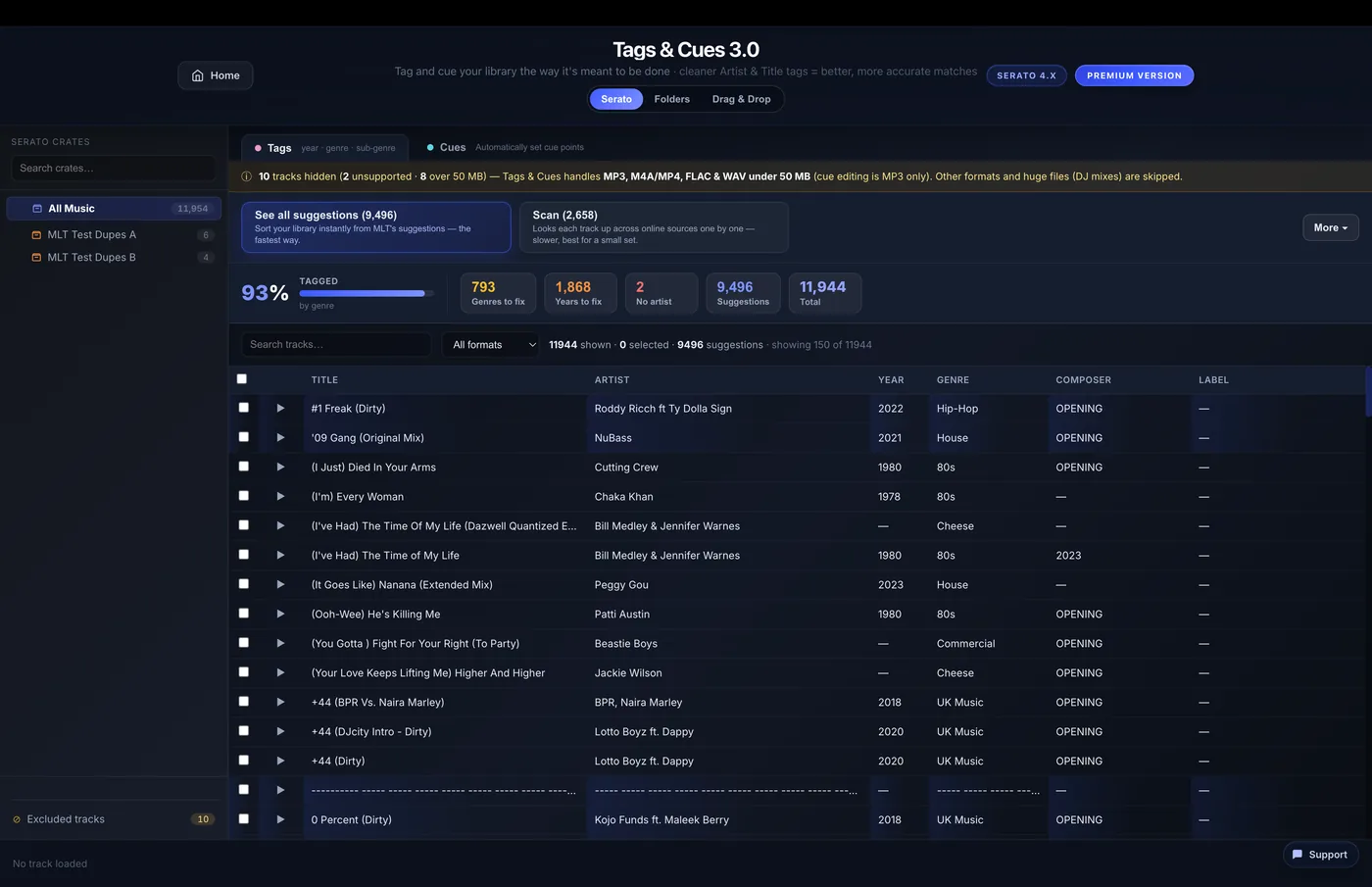The width and height of the screenshot is (1372, 887).
Task: Play (I'm) Every Woman preview
Action: [x=280, y=496]
